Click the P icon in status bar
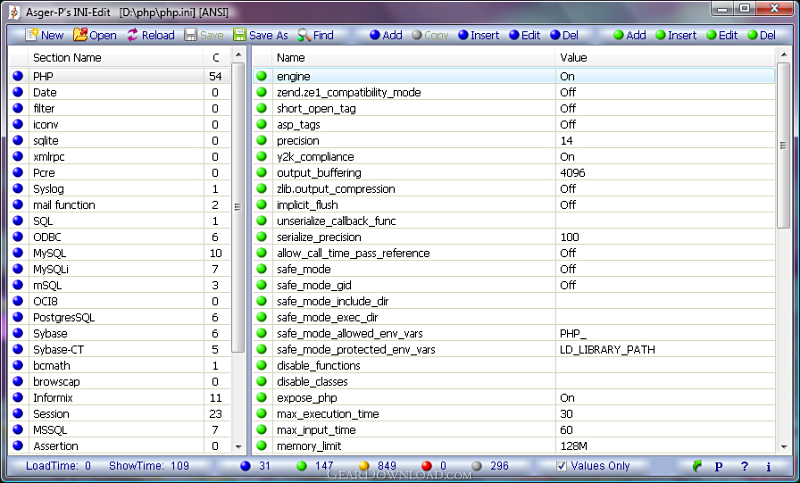 tap(719, 466)
